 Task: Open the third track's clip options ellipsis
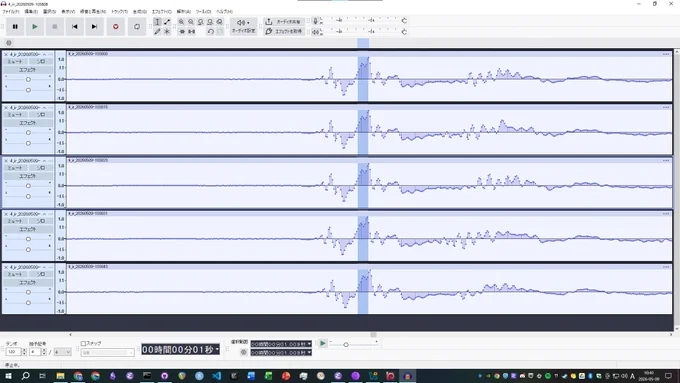(666, 160)
